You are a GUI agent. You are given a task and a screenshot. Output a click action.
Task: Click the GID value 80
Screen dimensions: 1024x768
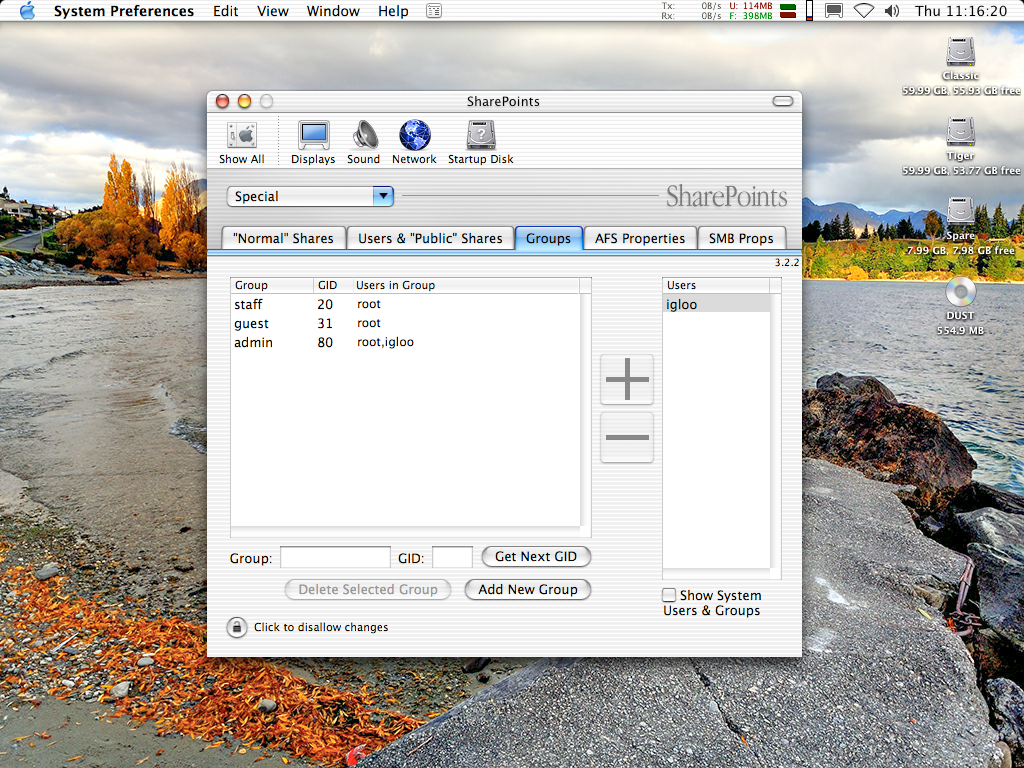pos(325,342)
